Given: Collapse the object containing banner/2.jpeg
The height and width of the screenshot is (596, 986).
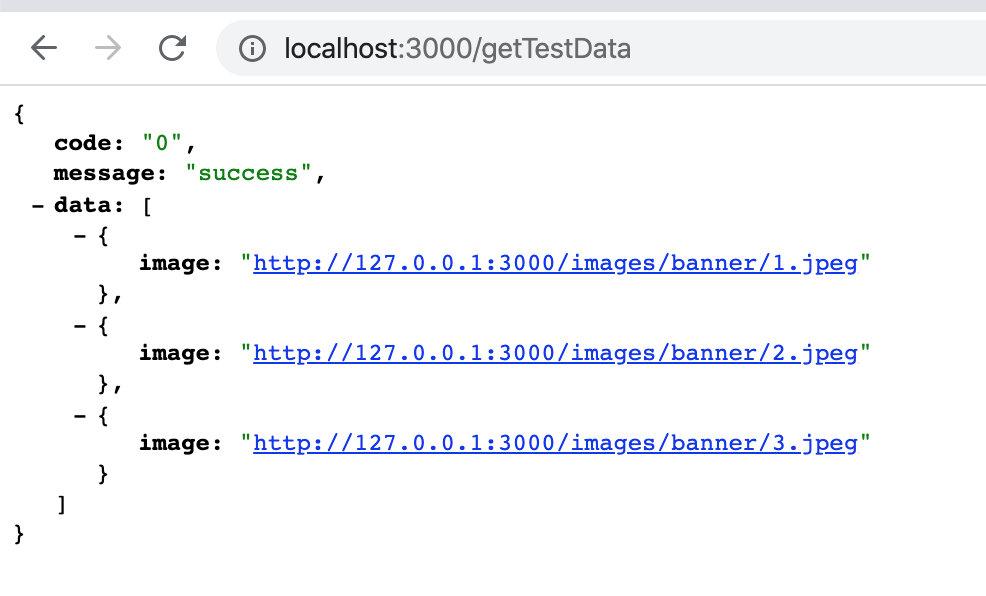Looking at the screenshot, I should pos(80,326).
